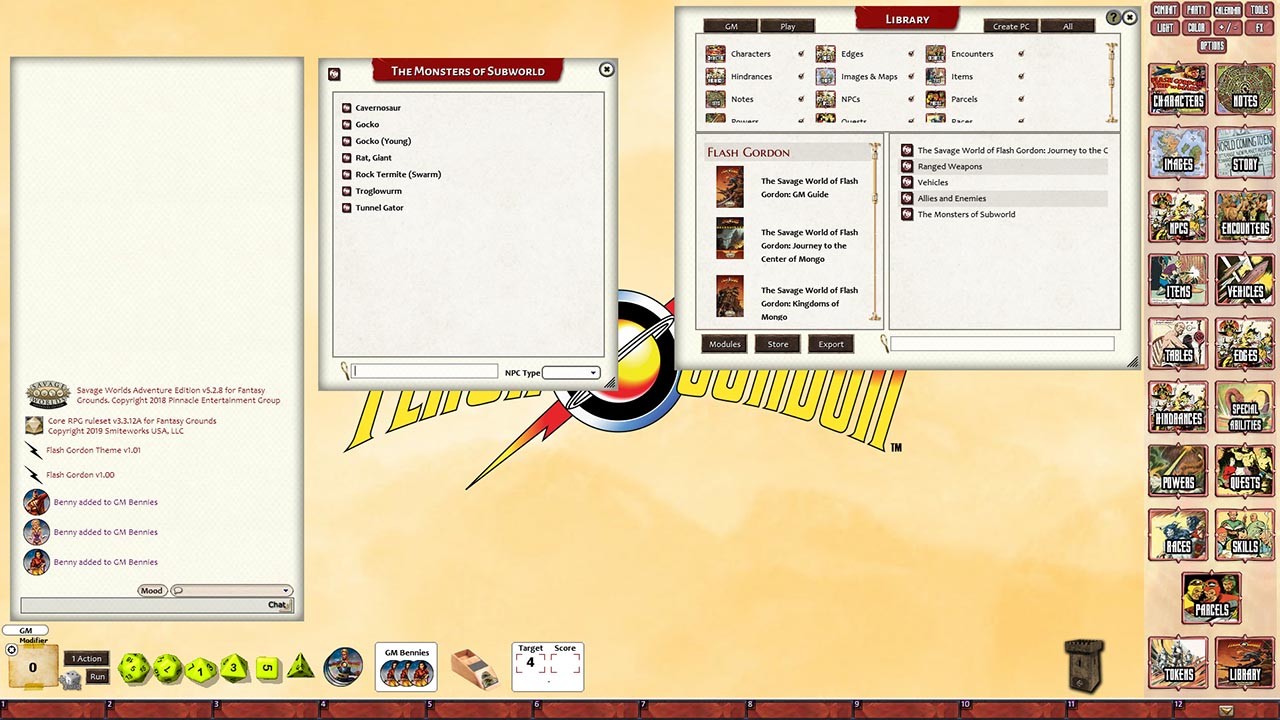This screenshot has height=720, width=1280.
Task: Open the Tokens sidebar icon
Action: (x=1177, y=662)
